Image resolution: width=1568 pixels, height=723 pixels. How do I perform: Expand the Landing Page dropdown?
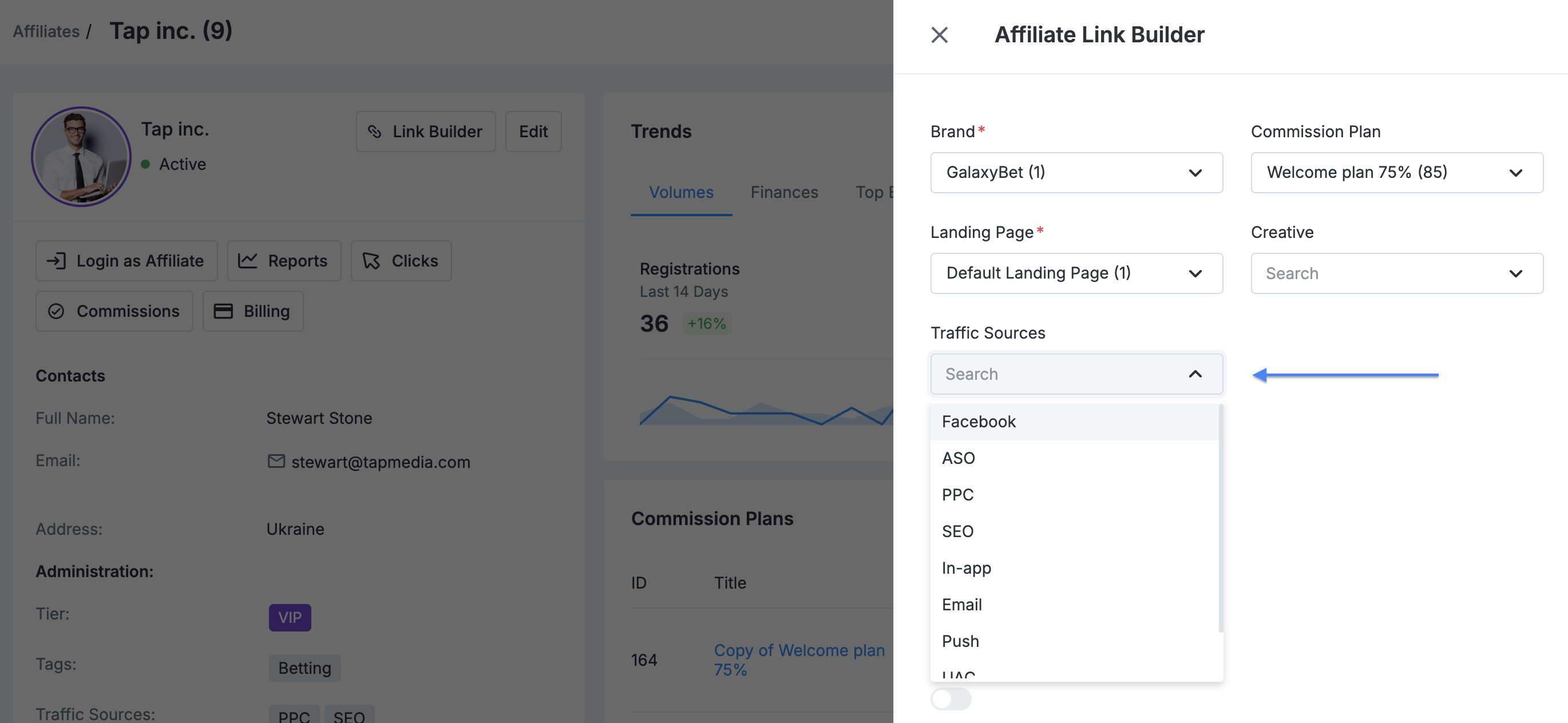[1076, 273]
